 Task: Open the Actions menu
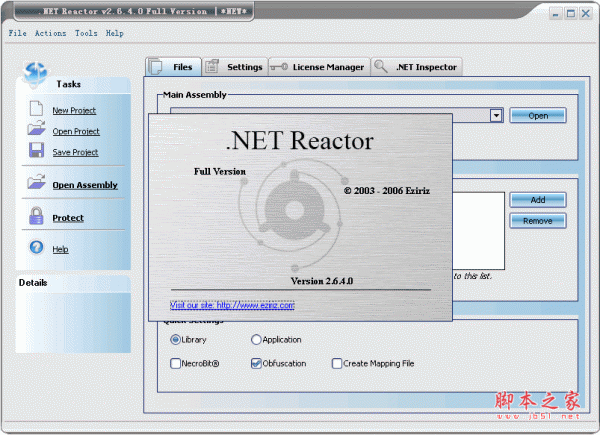pos(51,33)
